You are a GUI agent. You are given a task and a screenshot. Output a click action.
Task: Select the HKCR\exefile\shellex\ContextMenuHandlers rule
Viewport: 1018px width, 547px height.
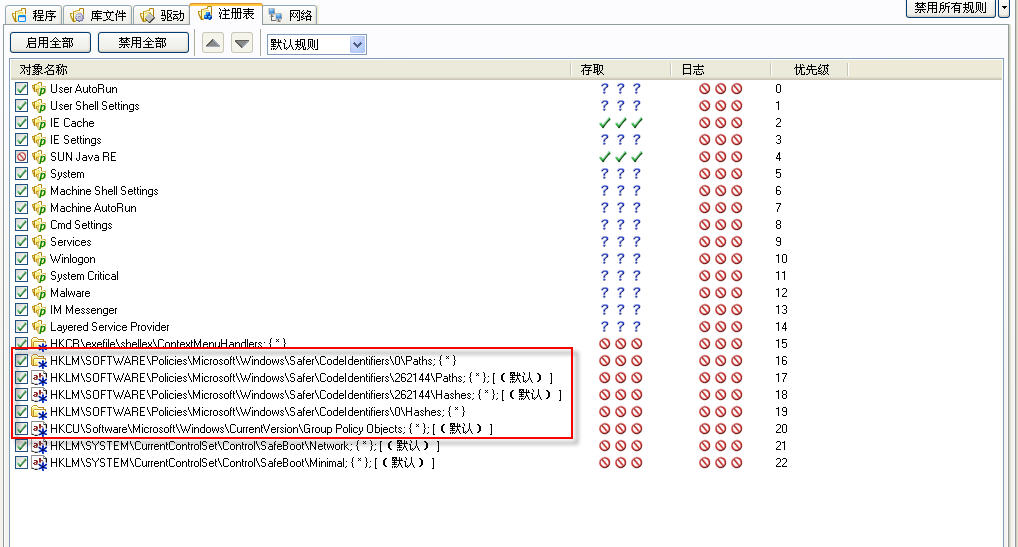(168, 343)
